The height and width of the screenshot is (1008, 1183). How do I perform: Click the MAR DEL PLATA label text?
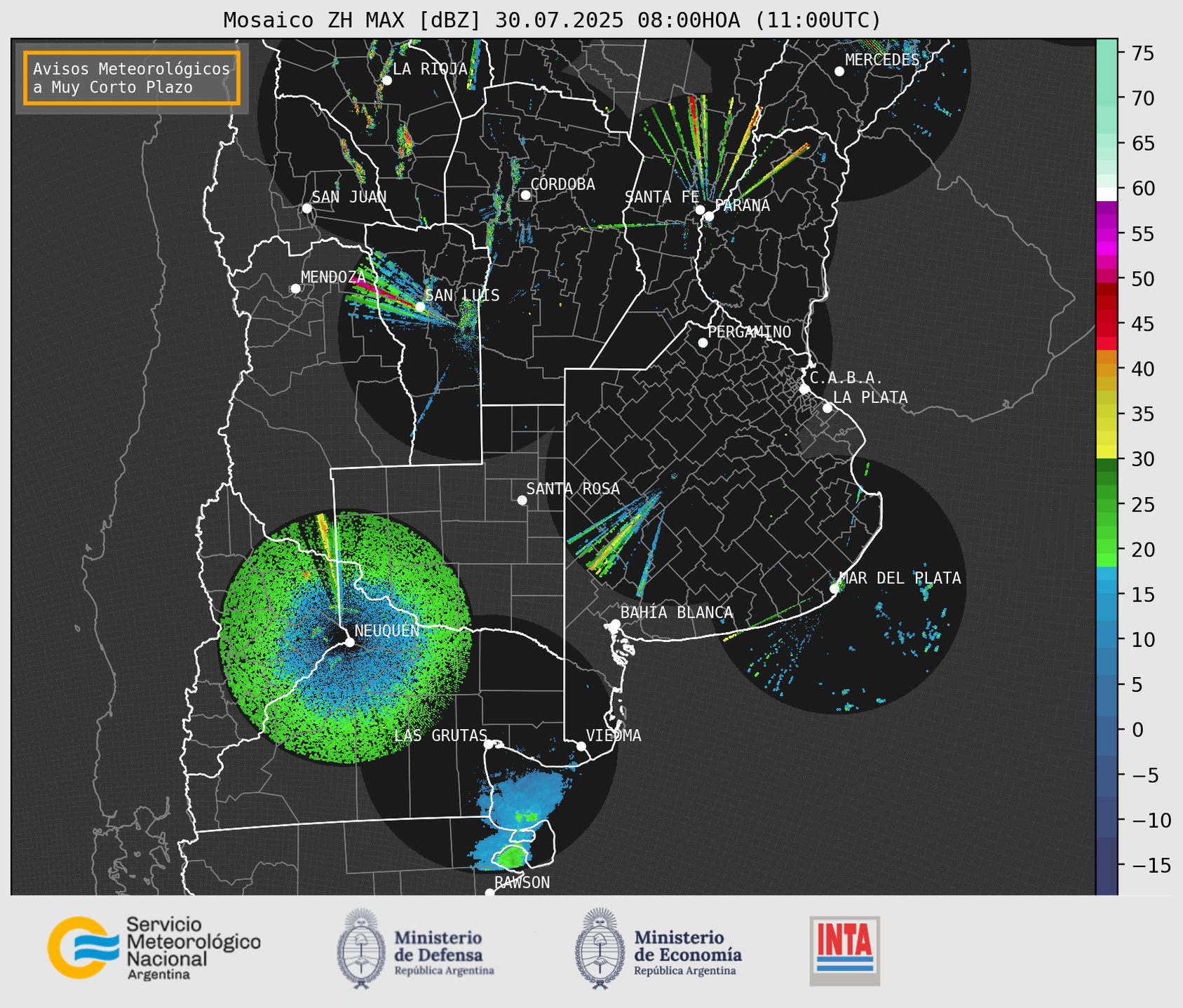tap(900, 578)
